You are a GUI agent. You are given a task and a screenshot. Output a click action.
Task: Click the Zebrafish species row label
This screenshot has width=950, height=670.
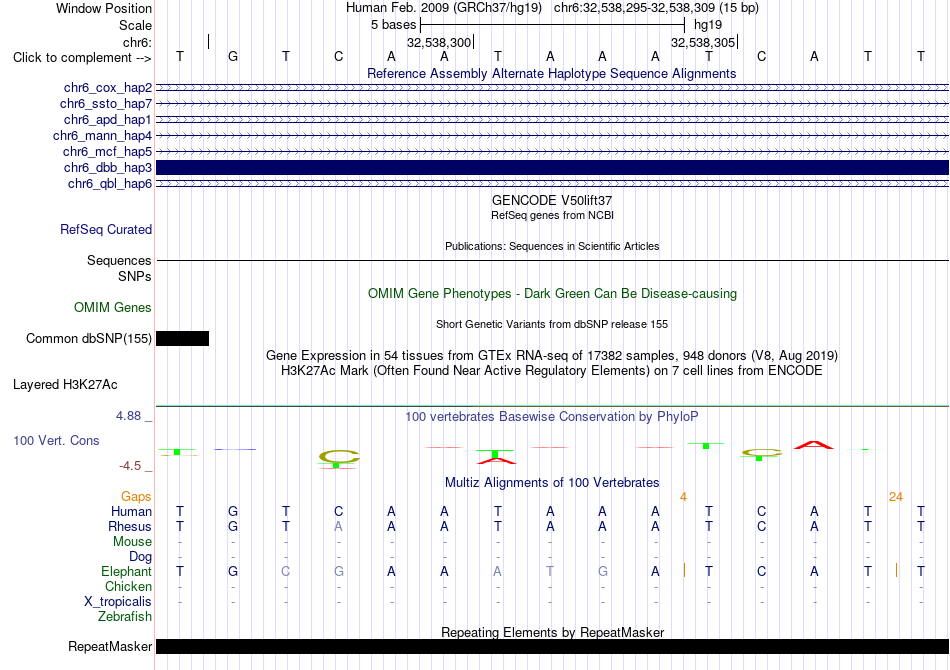pyautogui.click(x=125, y=617)
